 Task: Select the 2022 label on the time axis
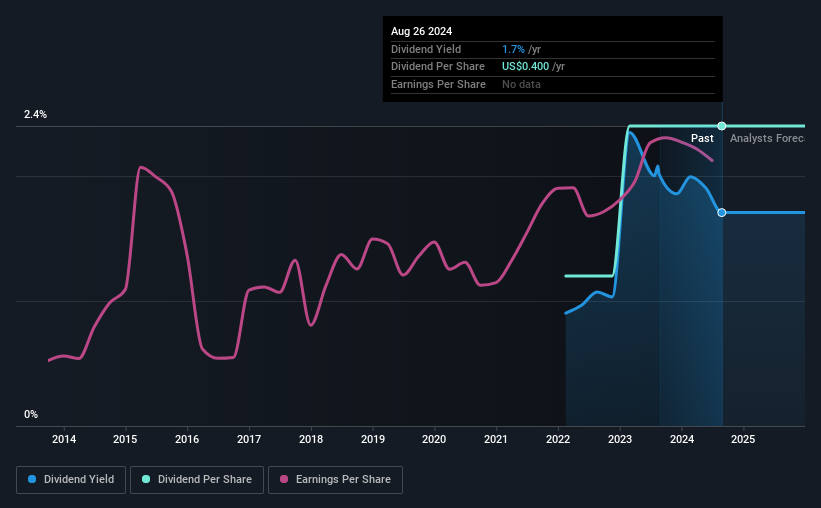tap(558, 439)
